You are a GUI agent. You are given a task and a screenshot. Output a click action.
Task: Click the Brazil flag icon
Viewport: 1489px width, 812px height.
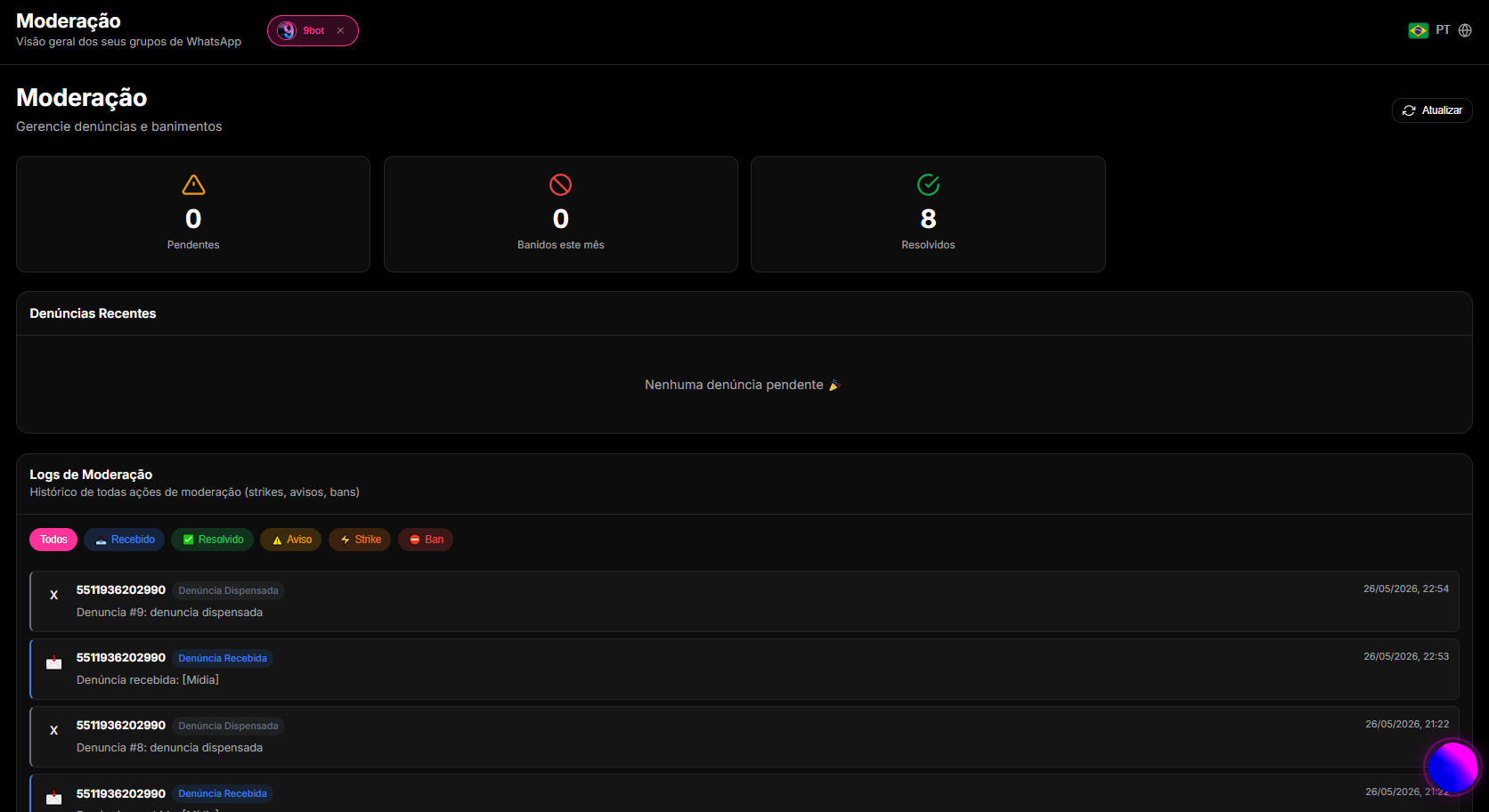(x=1418, y=31)
